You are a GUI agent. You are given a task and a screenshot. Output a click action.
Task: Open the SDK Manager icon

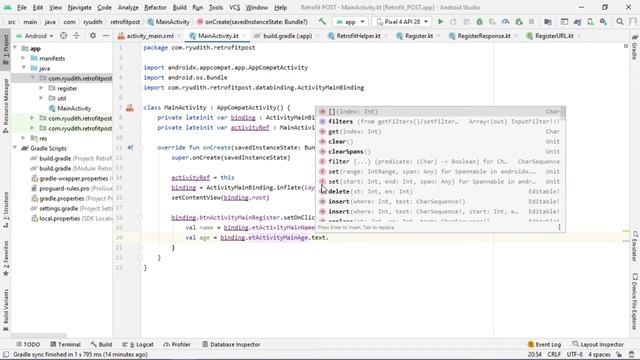pos(603,22)
